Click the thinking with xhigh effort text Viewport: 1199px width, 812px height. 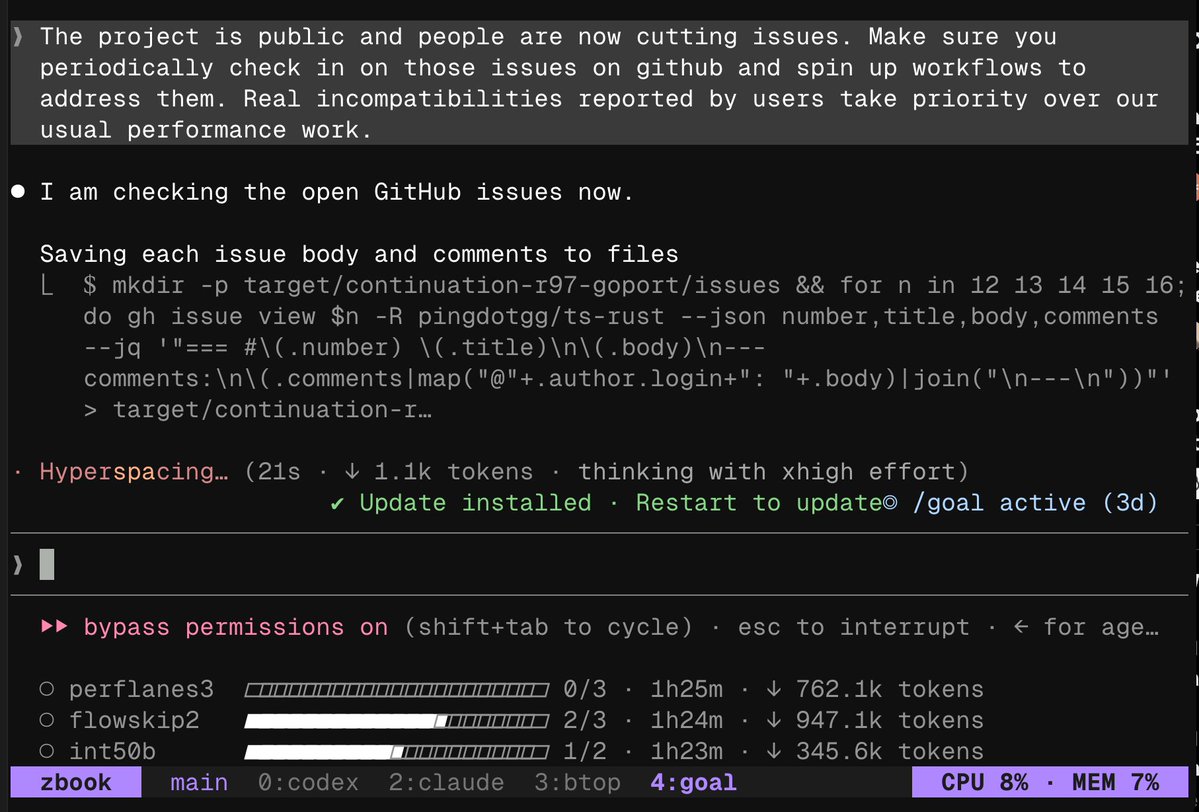point(766,472)
